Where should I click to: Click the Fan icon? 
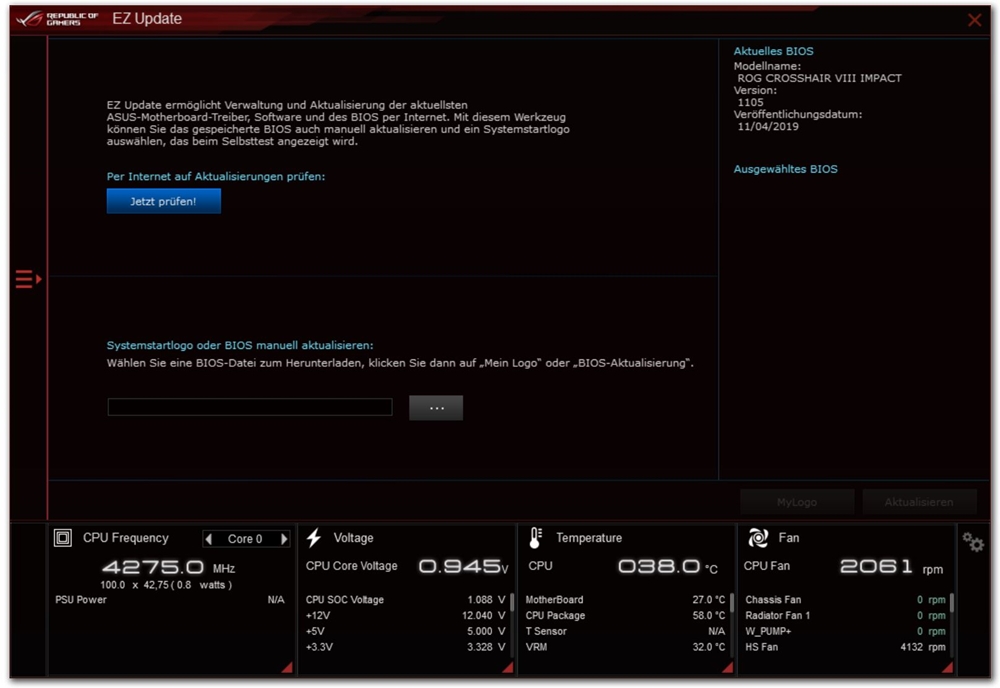[x=758, y=538]
